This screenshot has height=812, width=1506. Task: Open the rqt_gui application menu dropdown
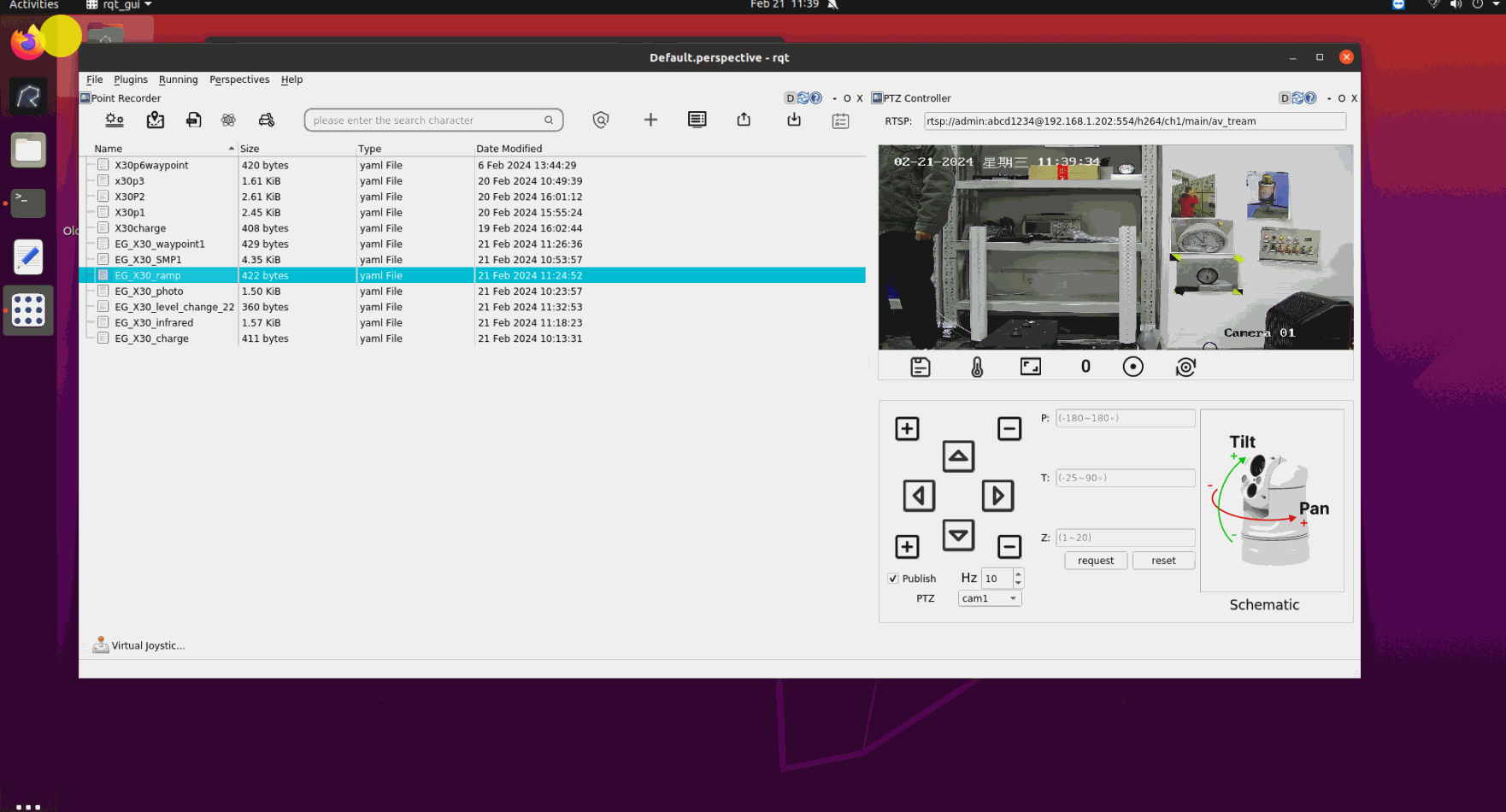tap(120, 5)
